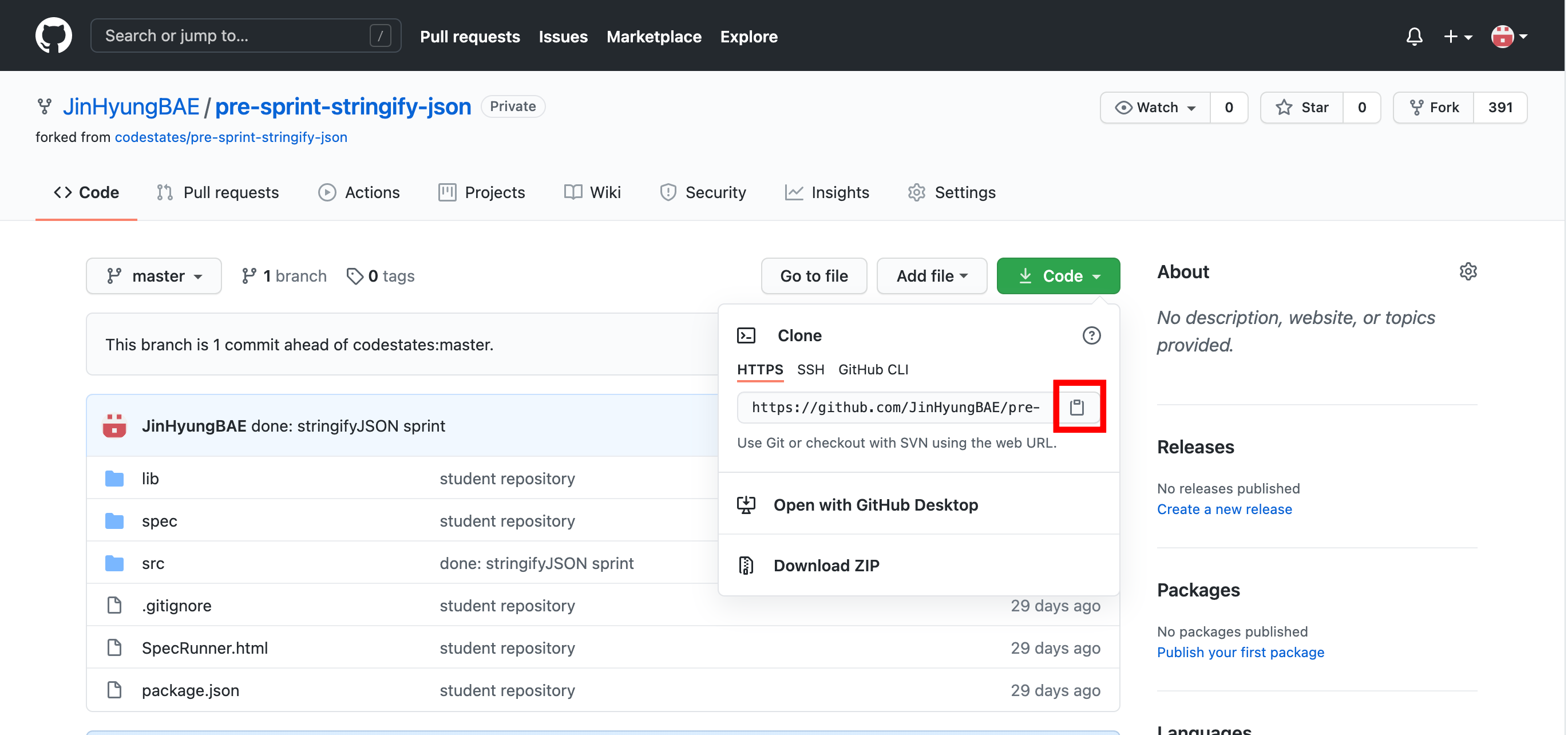
Task: Click Create a new release link
Action: coord(1223,509)
